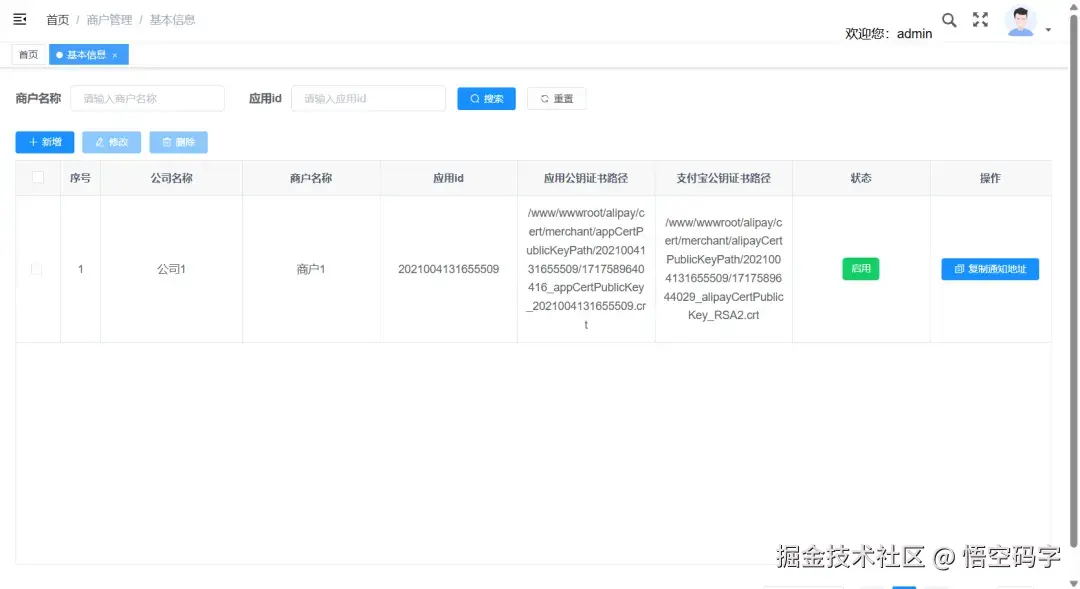Click the fullscreen toggle icon
The height and width of the screenshot is (589, 1080).
click(980, 19)
